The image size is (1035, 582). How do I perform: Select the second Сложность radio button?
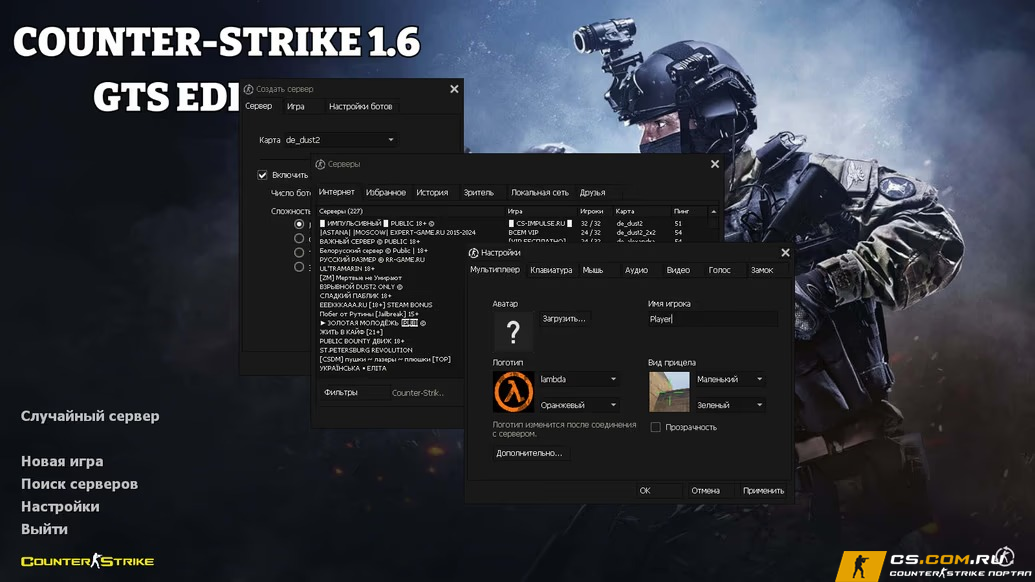tap(299, 238)
